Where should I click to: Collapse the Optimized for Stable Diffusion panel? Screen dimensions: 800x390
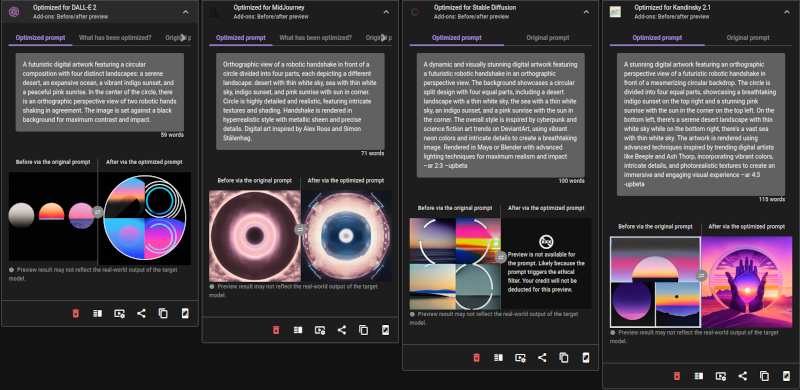pos(586,12)
